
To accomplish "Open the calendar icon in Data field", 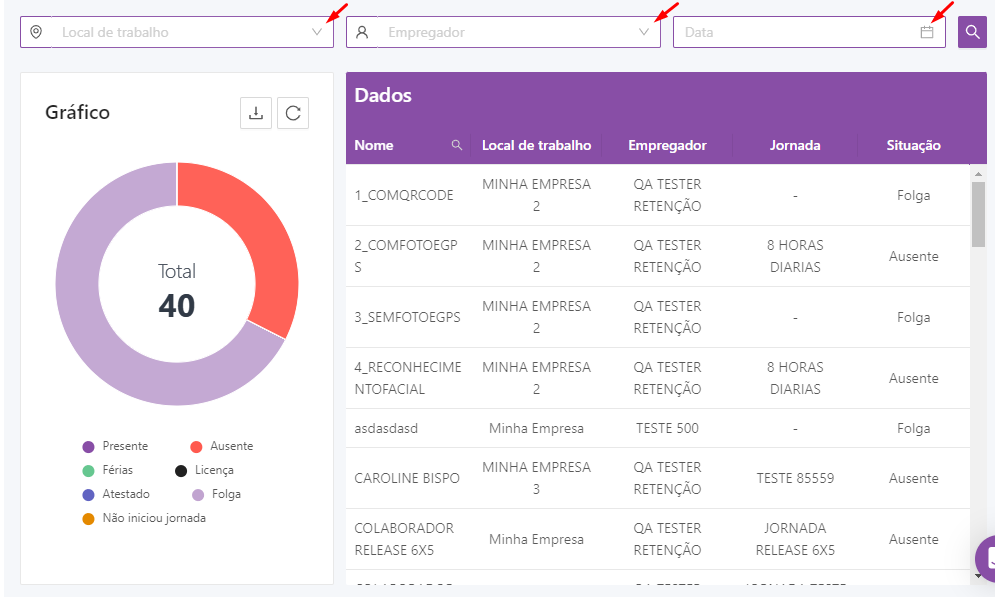I will tap(927, 32).
